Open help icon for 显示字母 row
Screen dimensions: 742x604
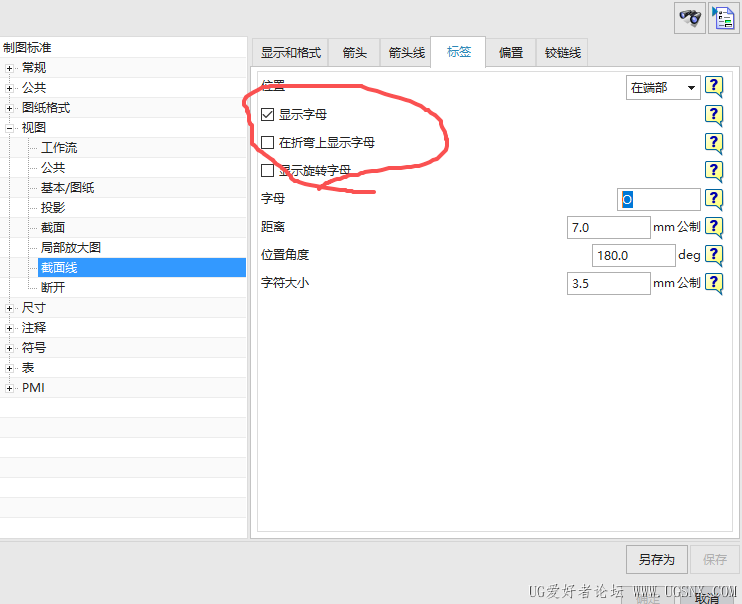(x=714, y=115)
